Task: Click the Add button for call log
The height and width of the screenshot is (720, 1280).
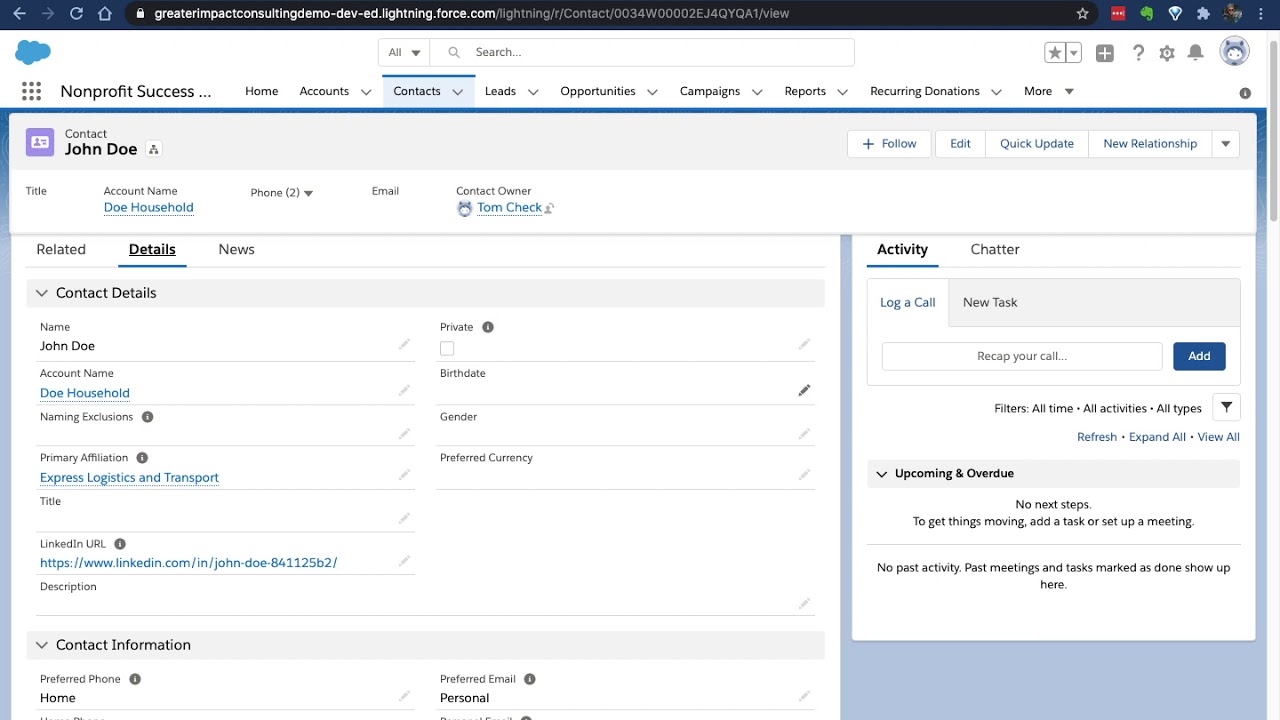Action: 1199,356
